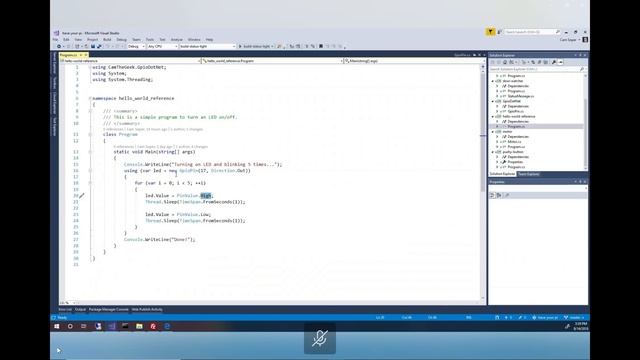Click the Cortana search circle on taskbar

click(x=70, y=326)
